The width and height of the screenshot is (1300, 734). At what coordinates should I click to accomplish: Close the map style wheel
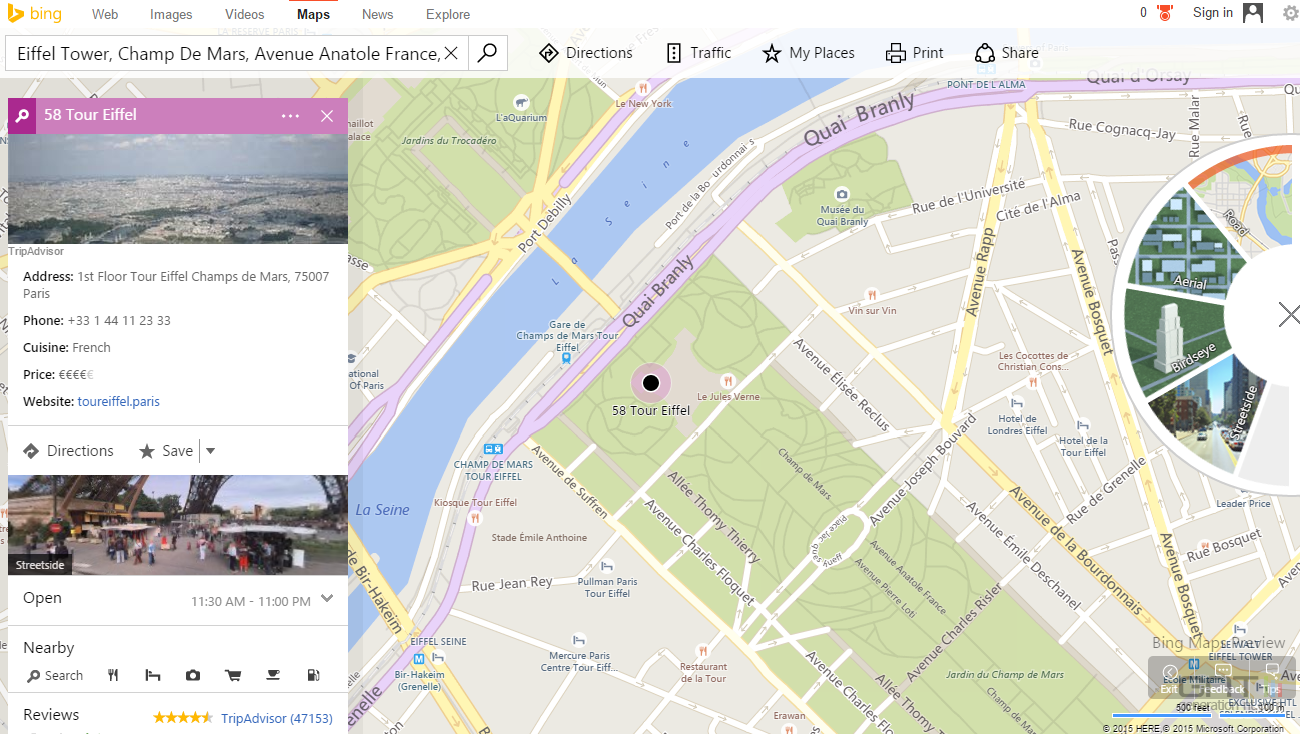pos(1289,315)
